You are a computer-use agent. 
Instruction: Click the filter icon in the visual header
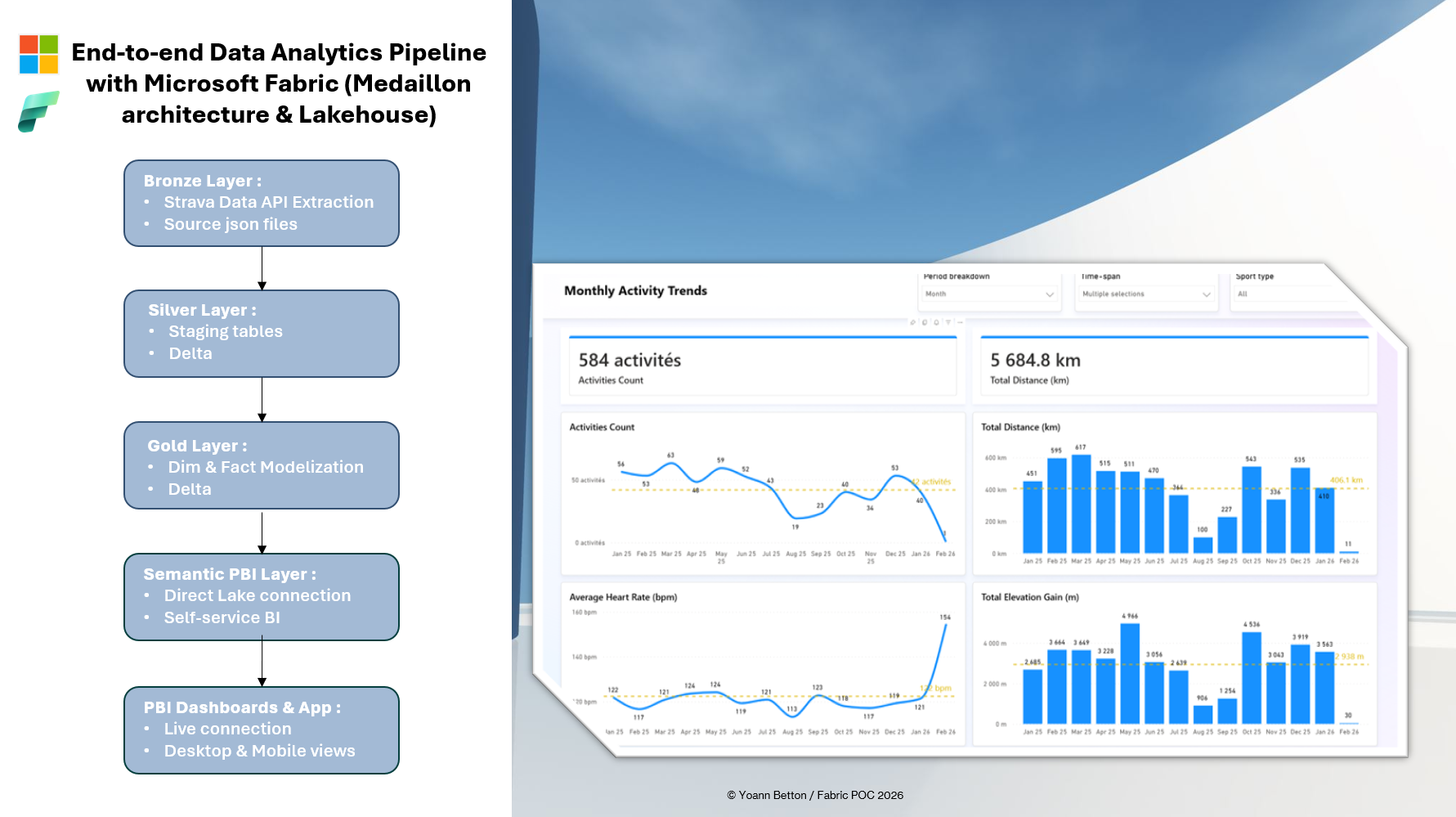pos(948,322)
